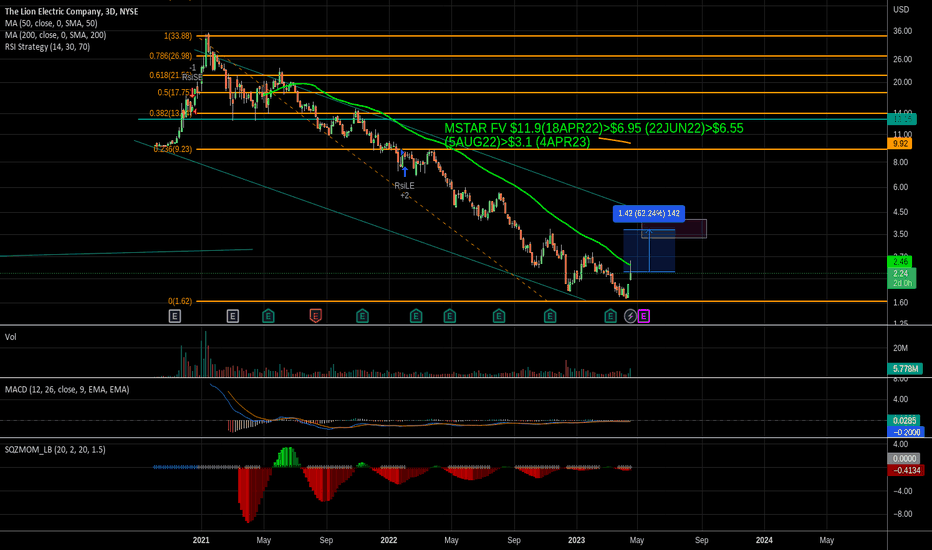Click the Fibonacci 1(33.88) level label
932x550 pixels.
coord(178,36)
